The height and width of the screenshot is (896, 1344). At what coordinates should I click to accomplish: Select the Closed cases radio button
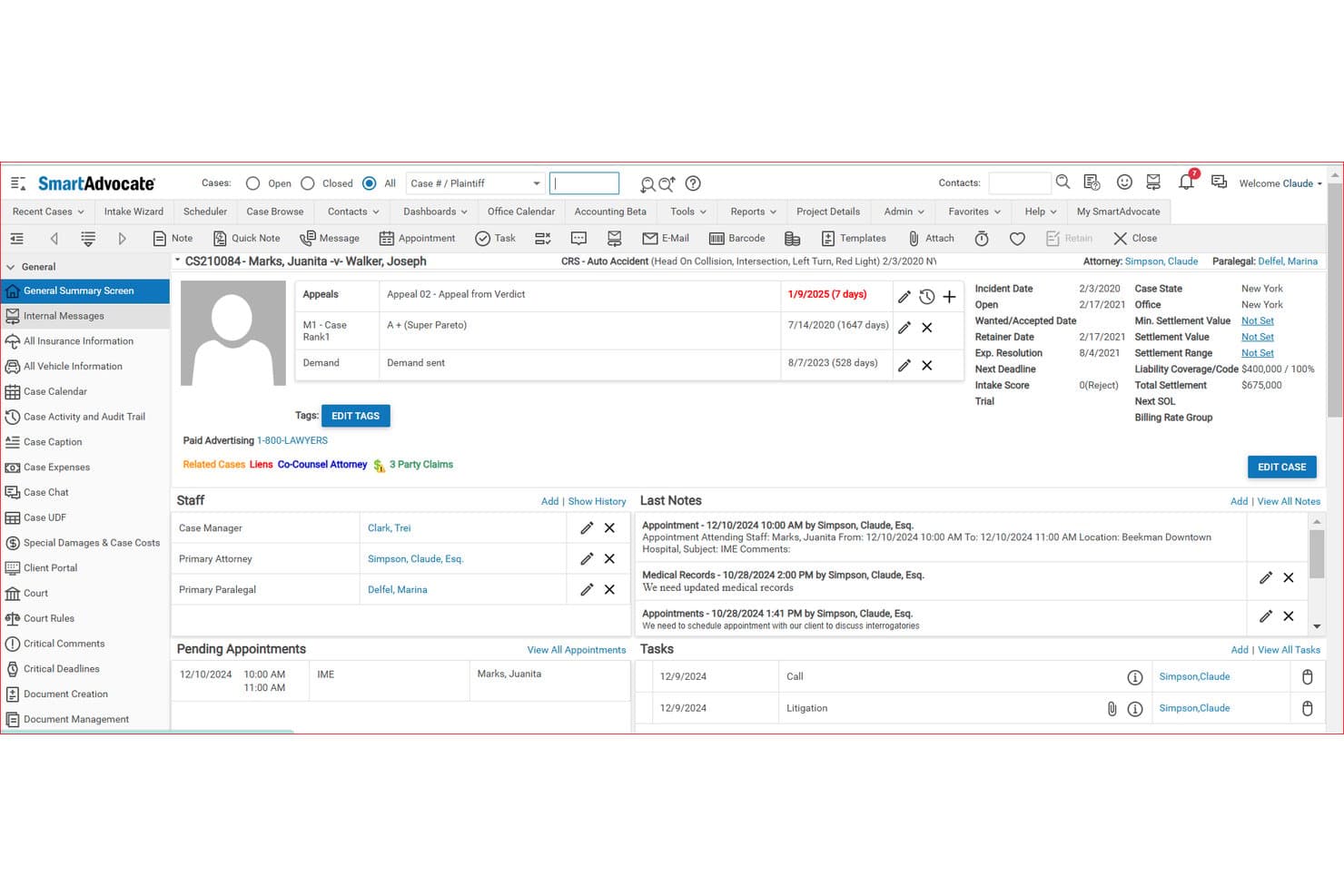point(308,183)
